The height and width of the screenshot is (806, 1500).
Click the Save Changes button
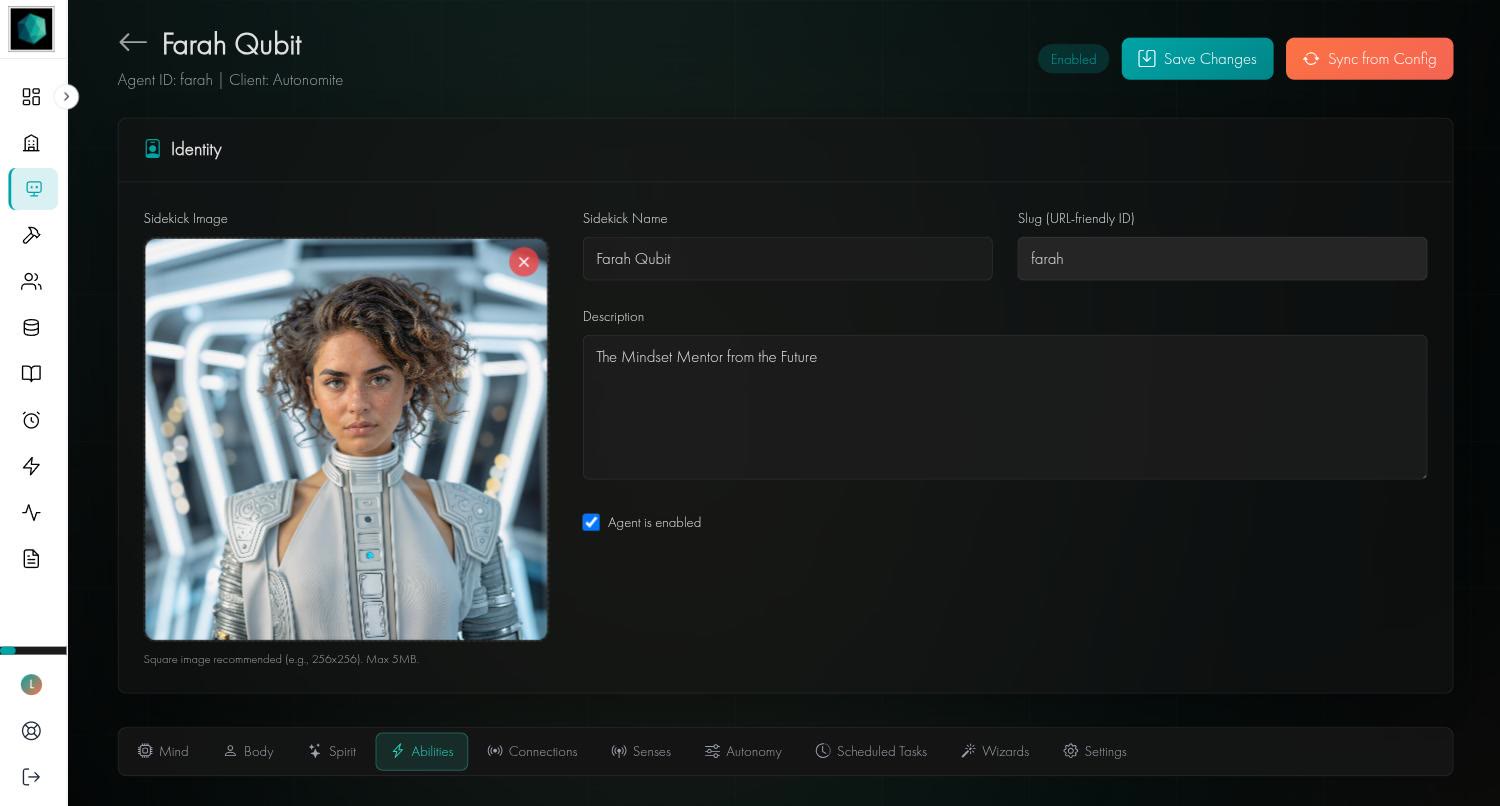[1198, 59]
